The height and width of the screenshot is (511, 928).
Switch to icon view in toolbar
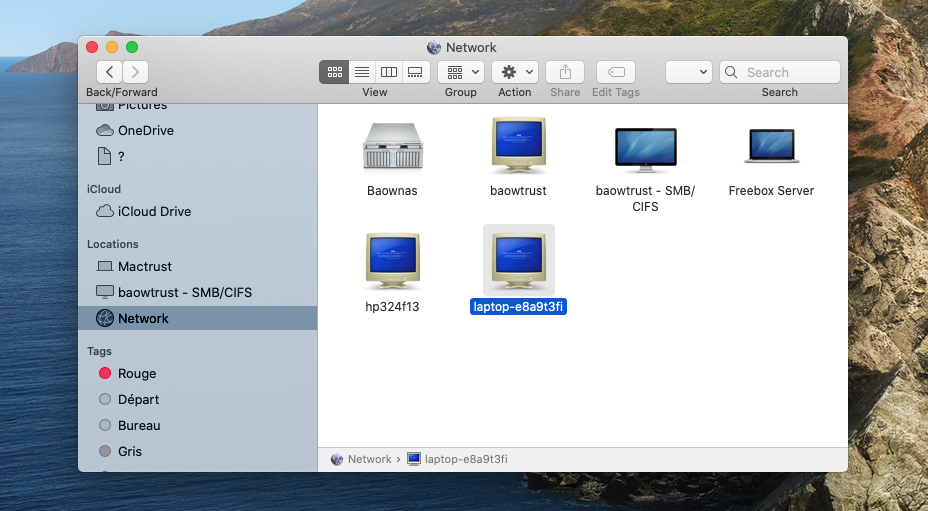pos(335,72)
